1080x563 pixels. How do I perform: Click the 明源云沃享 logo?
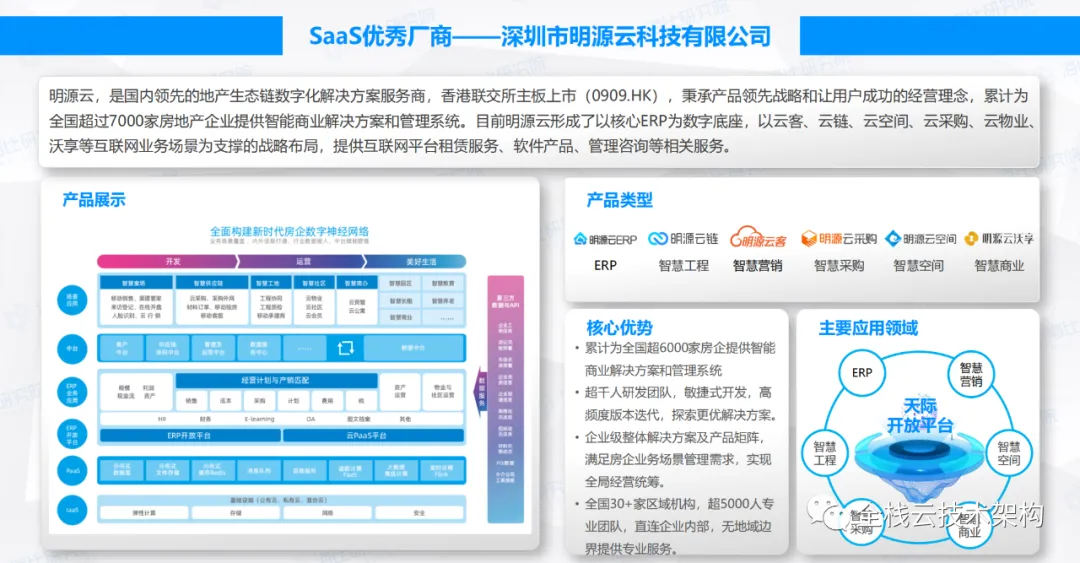click(999, 238)
